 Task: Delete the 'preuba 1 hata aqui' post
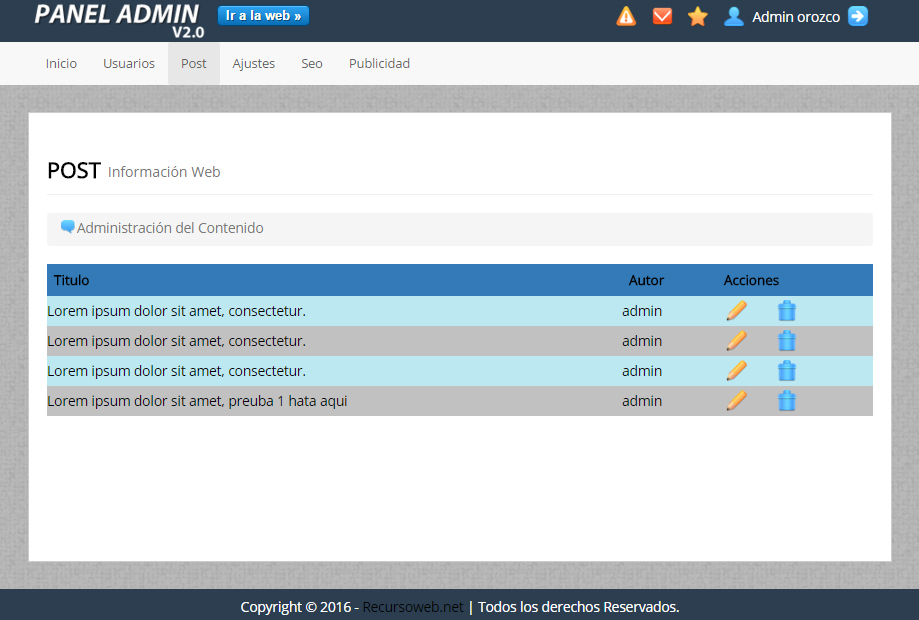click(787, 401)
